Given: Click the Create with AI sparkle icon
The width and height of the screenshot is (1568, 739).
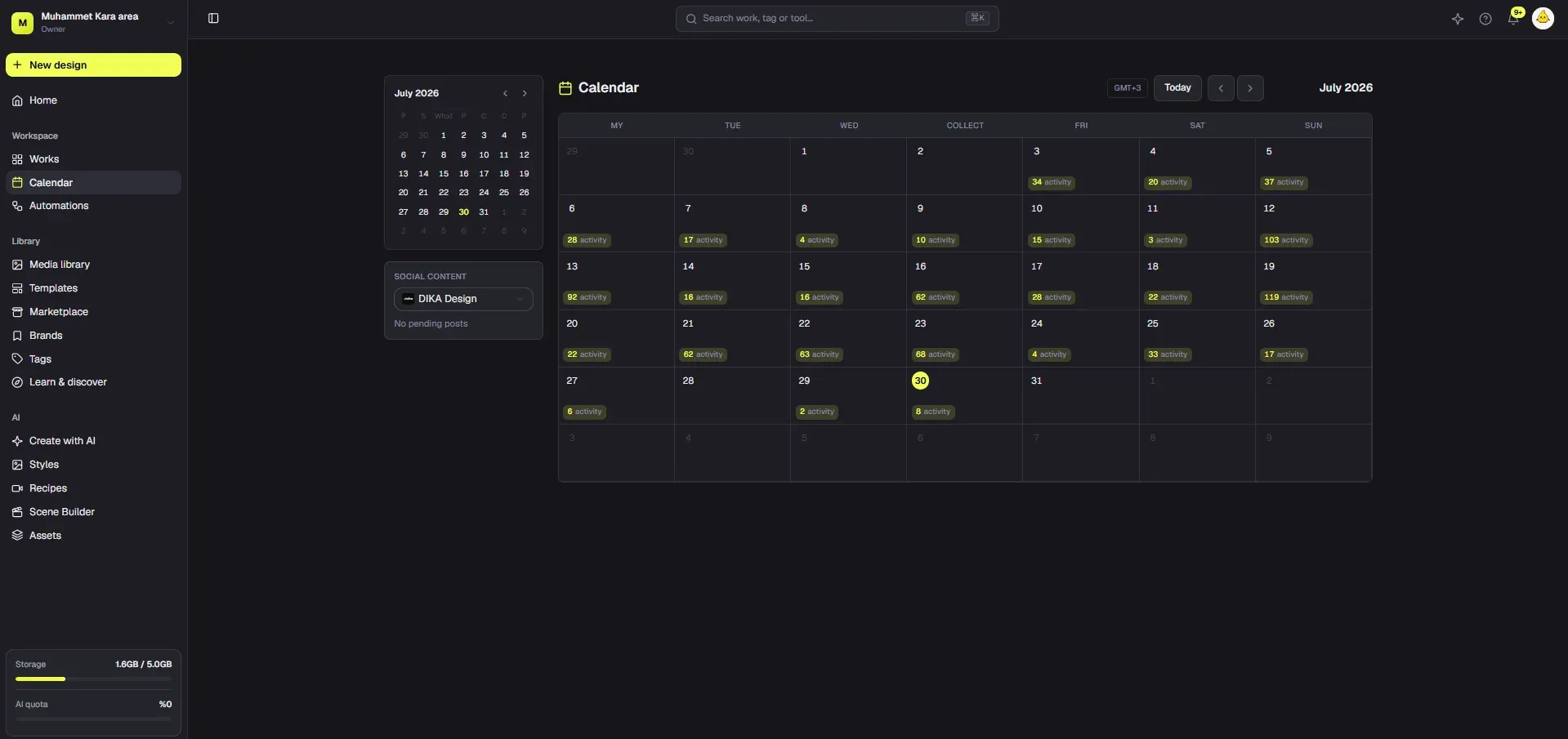Looking at the screenshot, I should (17, 441).
